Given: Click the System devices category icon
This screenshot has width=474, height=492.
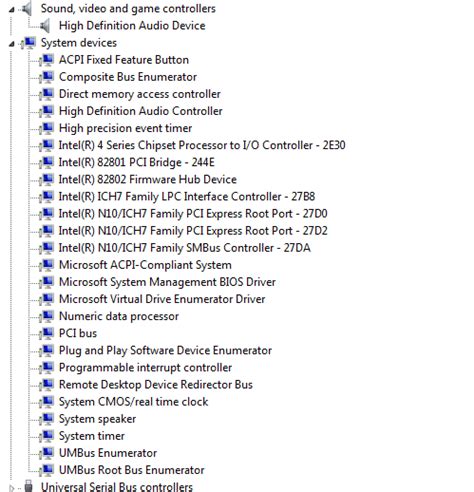Looking at the screenshot, I should [28, 43].
